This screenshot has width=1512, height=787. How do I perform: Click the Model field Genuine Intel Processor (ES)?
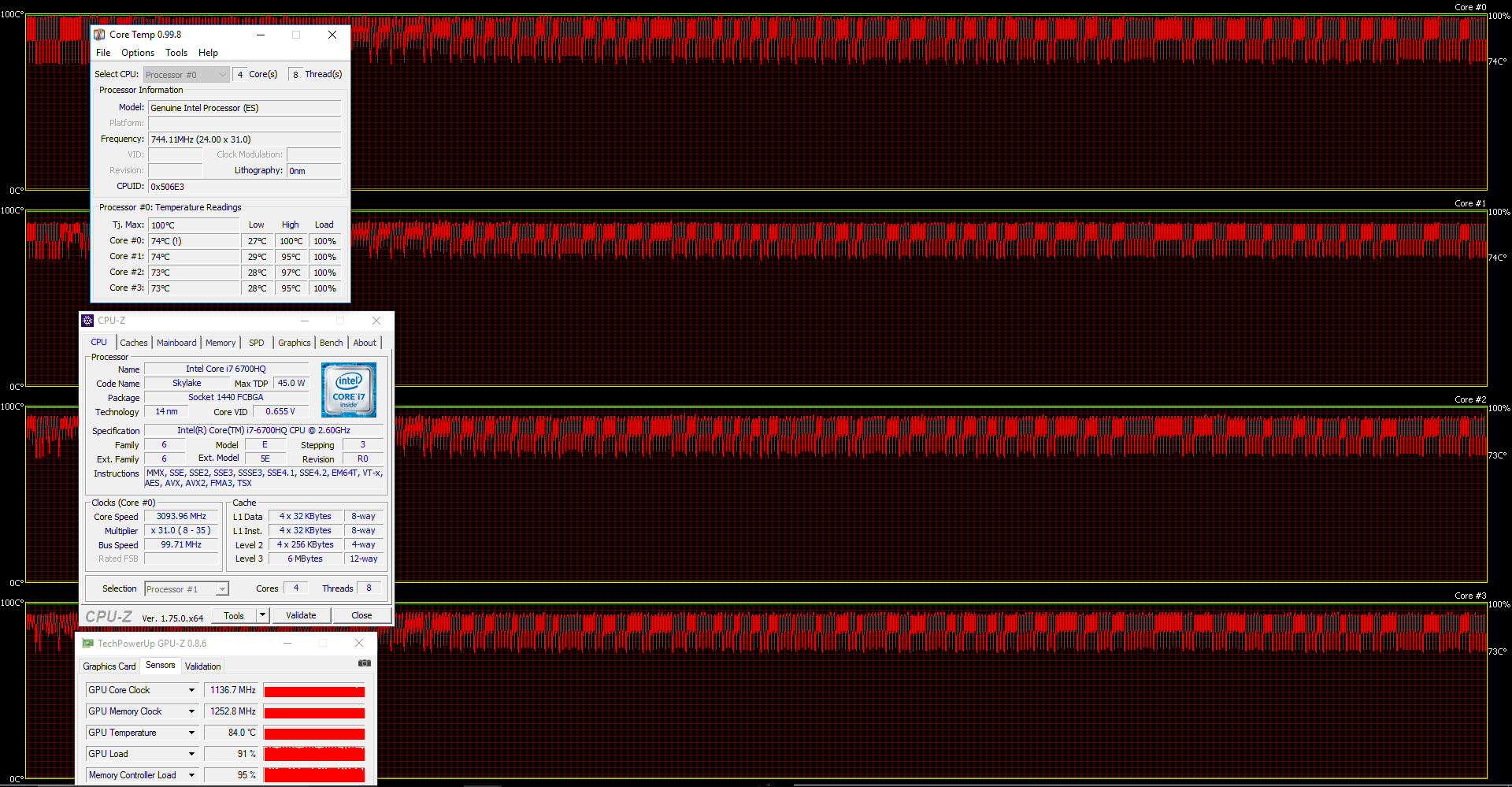[245, 108]
